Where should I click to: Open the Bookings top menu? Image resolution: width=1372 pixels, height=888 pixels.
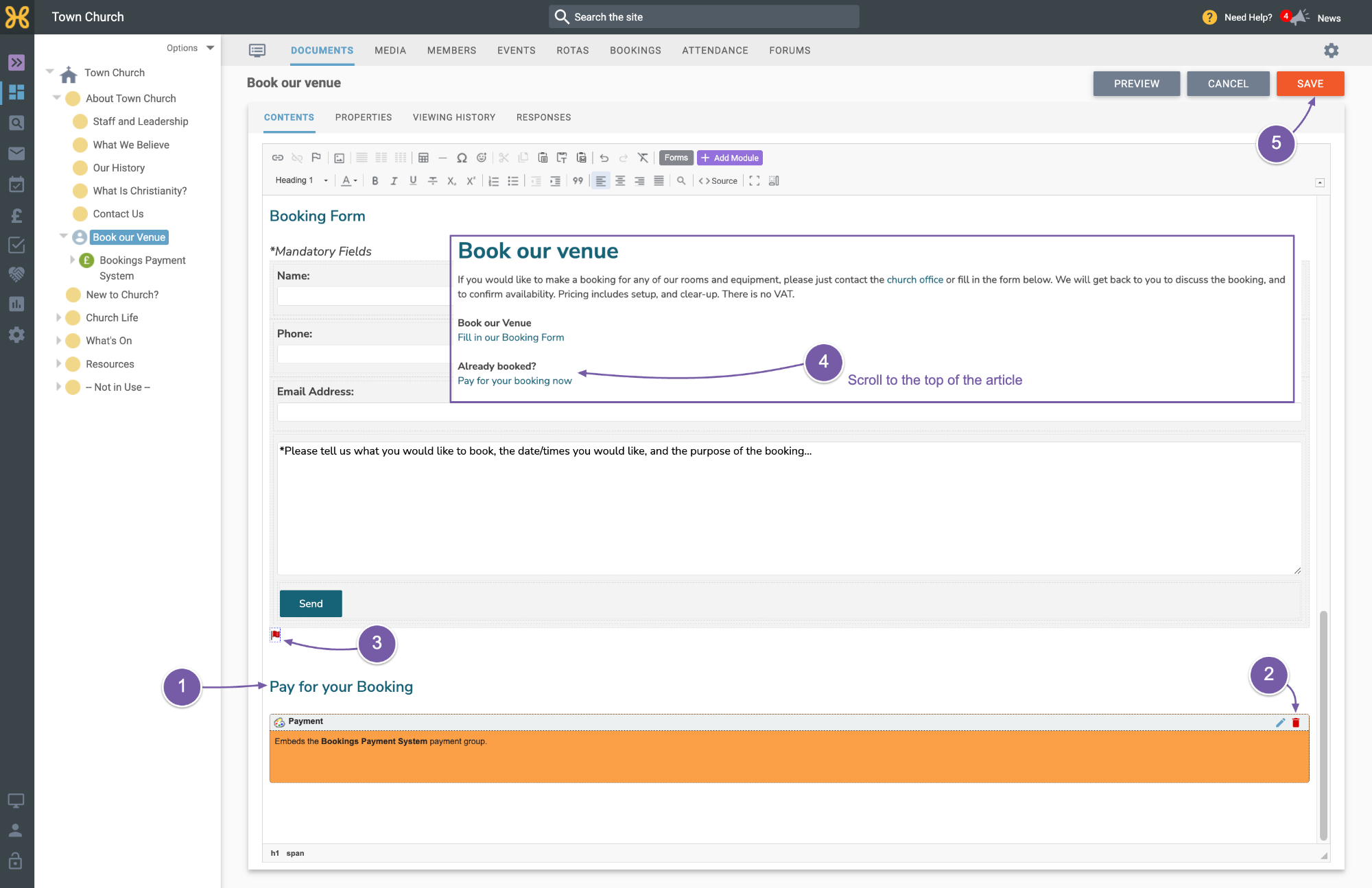635,51
